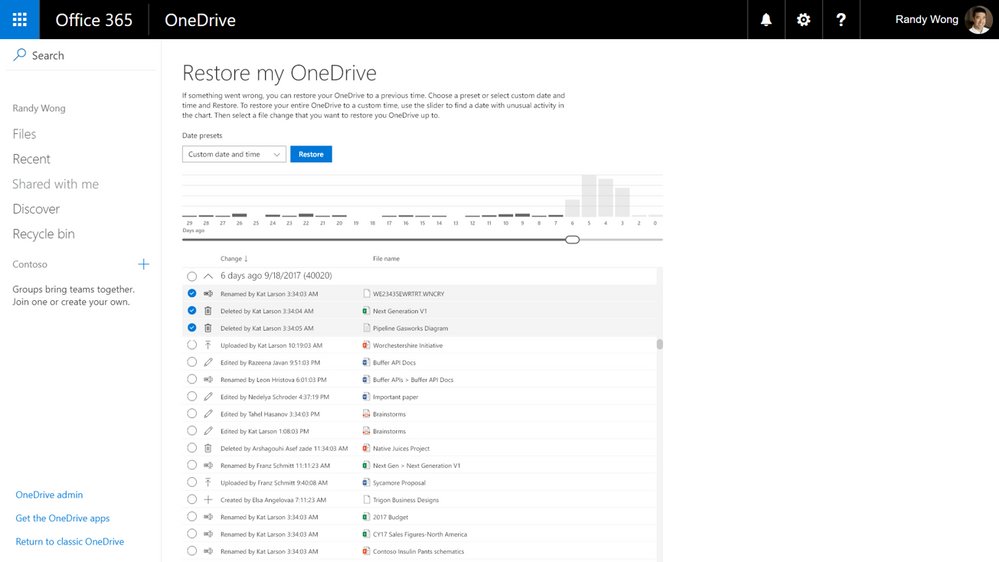Click upload icon on Sycamore Proposal row

[x=208, y=483]
